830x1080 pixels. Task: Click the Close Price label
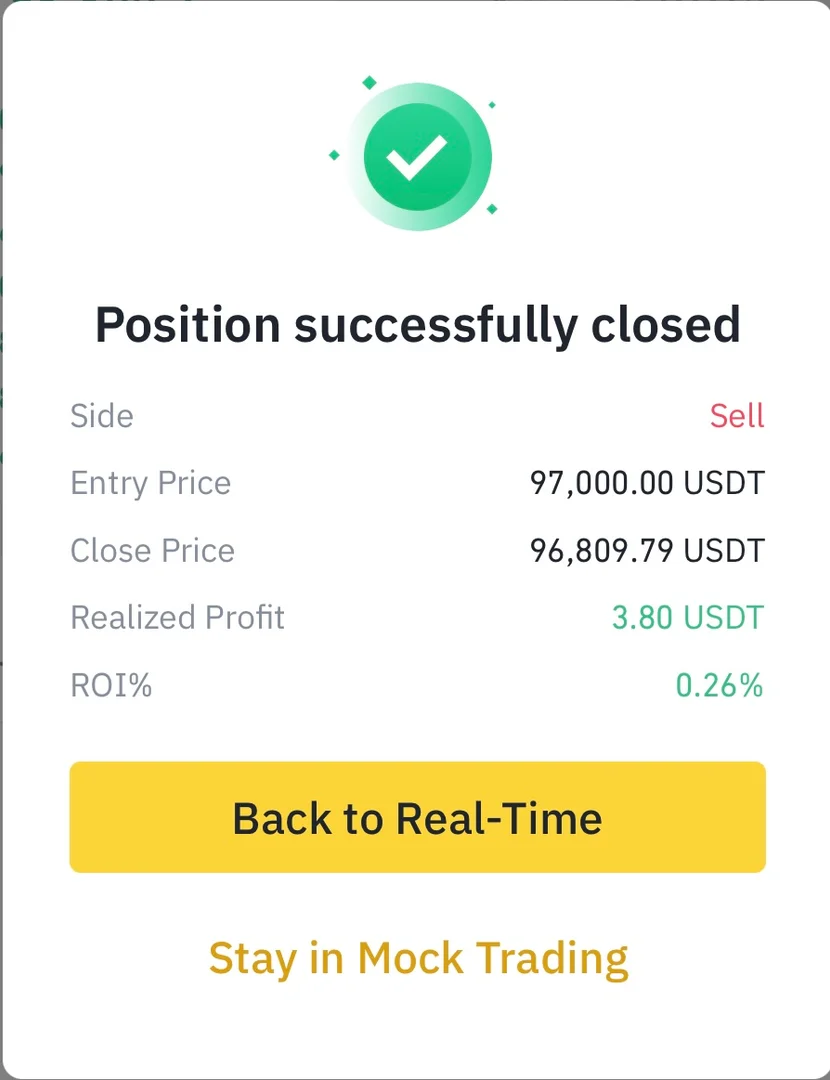[x=152, y=550]
